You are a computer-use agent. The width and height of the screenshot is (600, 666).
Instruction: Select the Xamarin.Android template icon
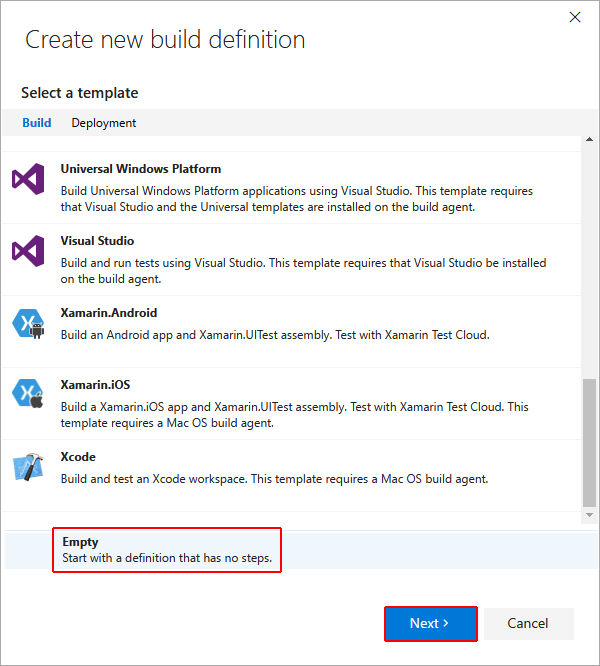(28, 323)
